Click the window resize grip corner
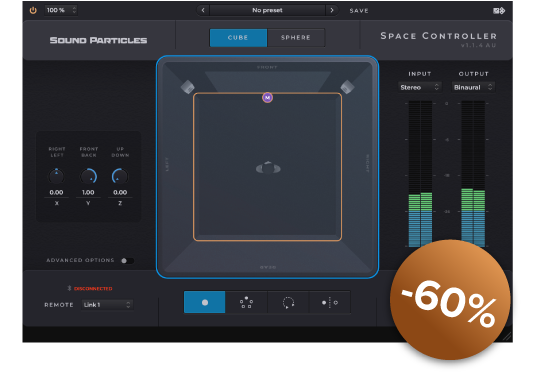 click(508, 337)
